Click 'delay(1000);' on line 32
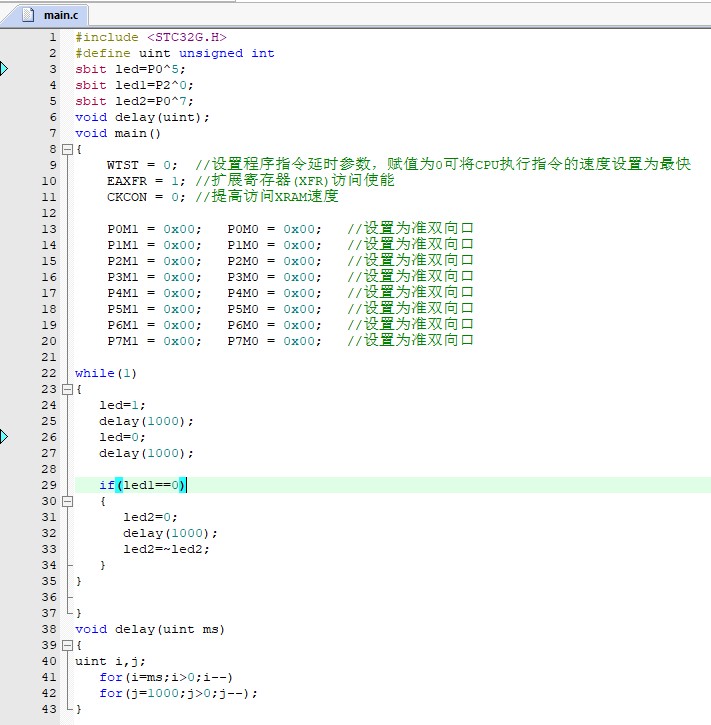The width and height of the screenshot is (711, 725). 170,533
